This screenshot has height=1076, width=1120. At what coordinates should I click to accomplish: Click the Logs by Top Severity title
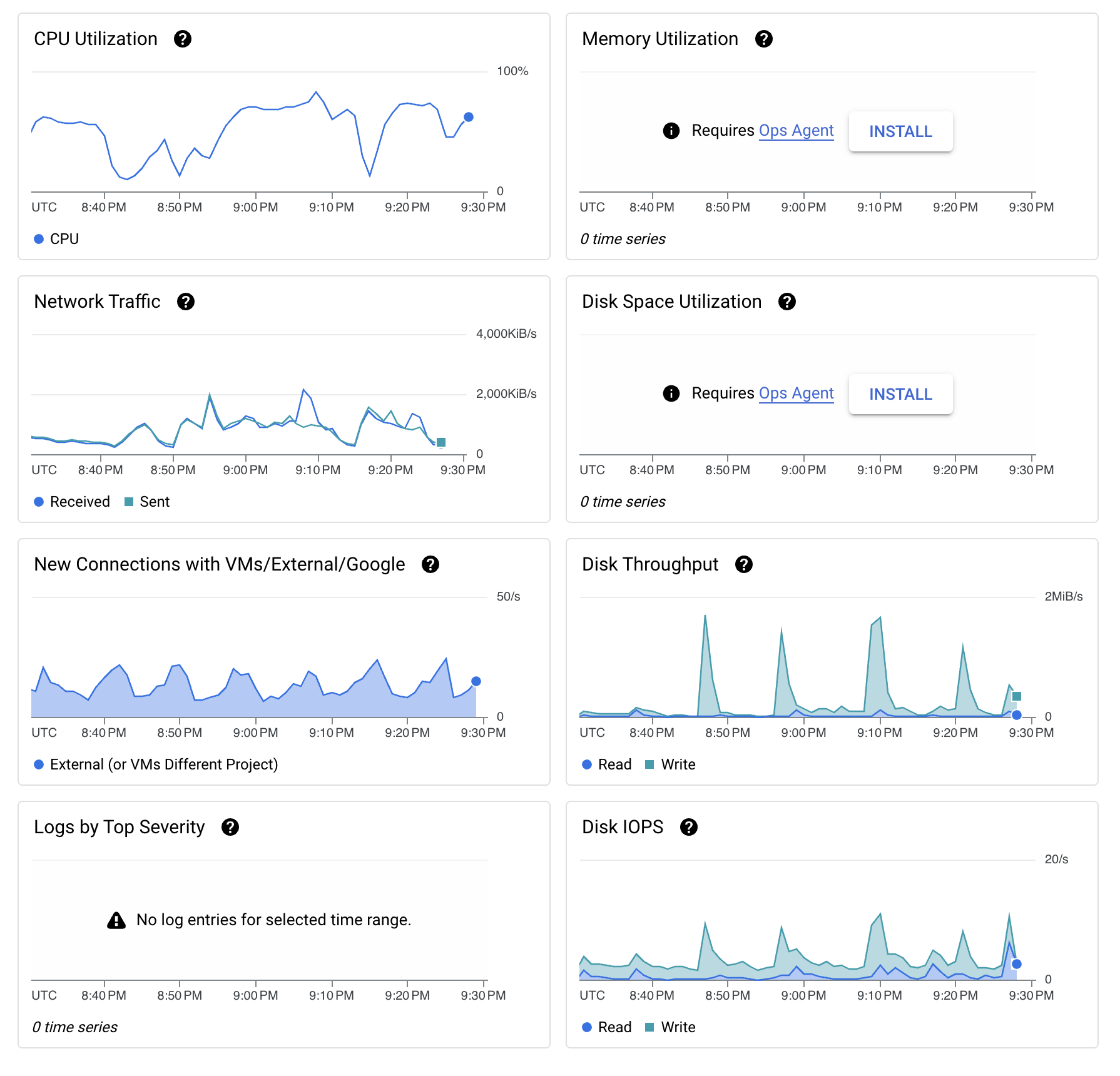[x=120, y=827]
